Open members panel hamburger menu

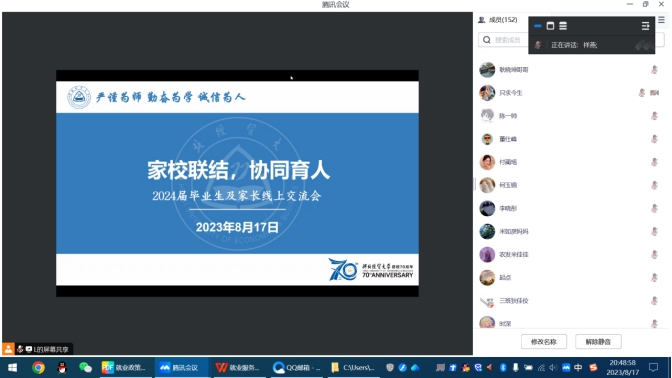pyautogui.click(x=661, y=20)
